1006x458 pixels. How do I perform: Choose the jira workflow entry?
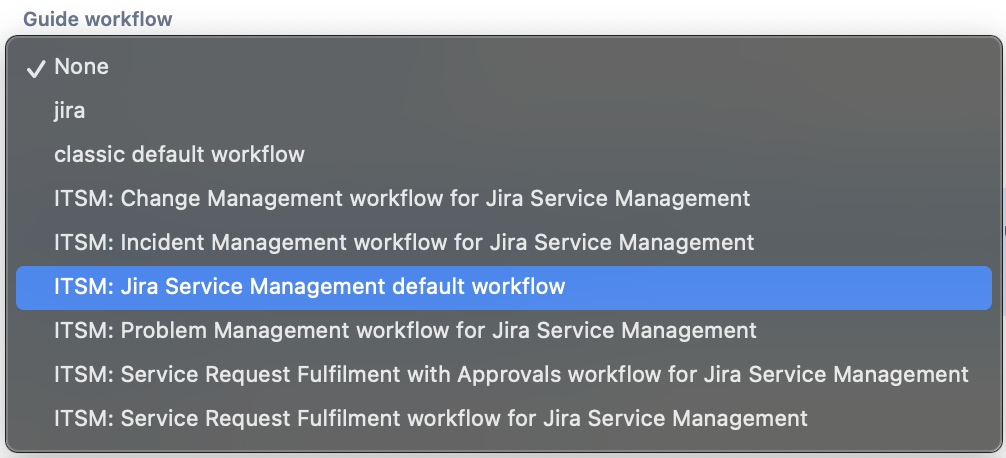click(504, 110)
